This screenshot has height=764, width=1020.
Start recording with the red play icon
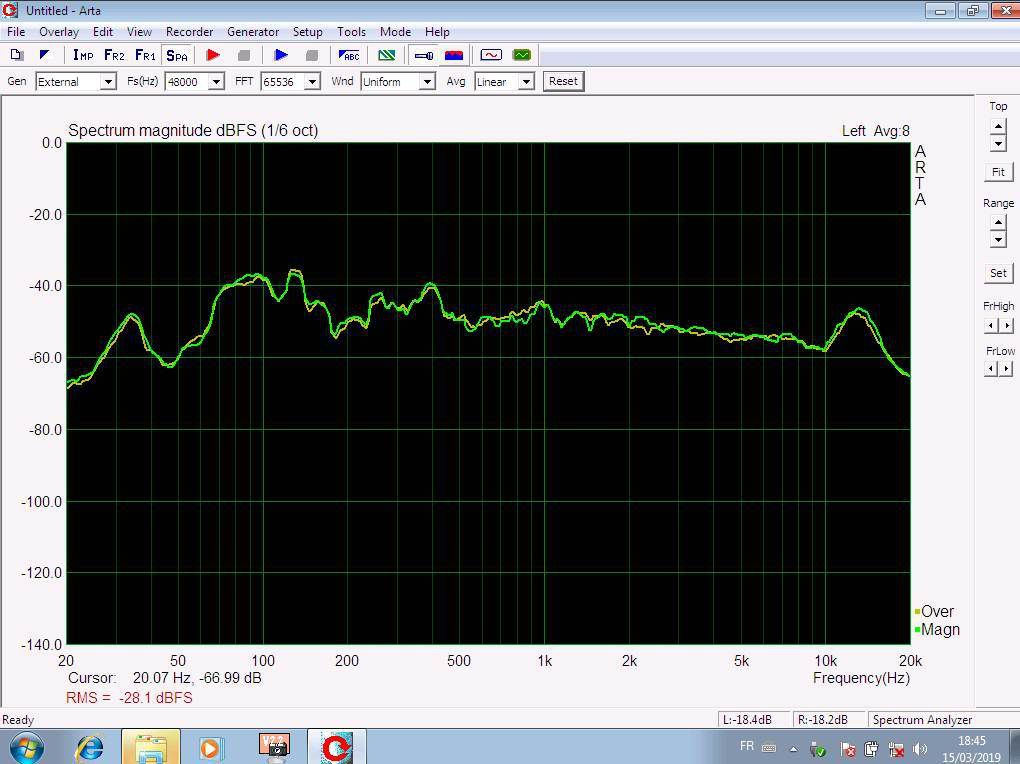[x=213, y=55]
